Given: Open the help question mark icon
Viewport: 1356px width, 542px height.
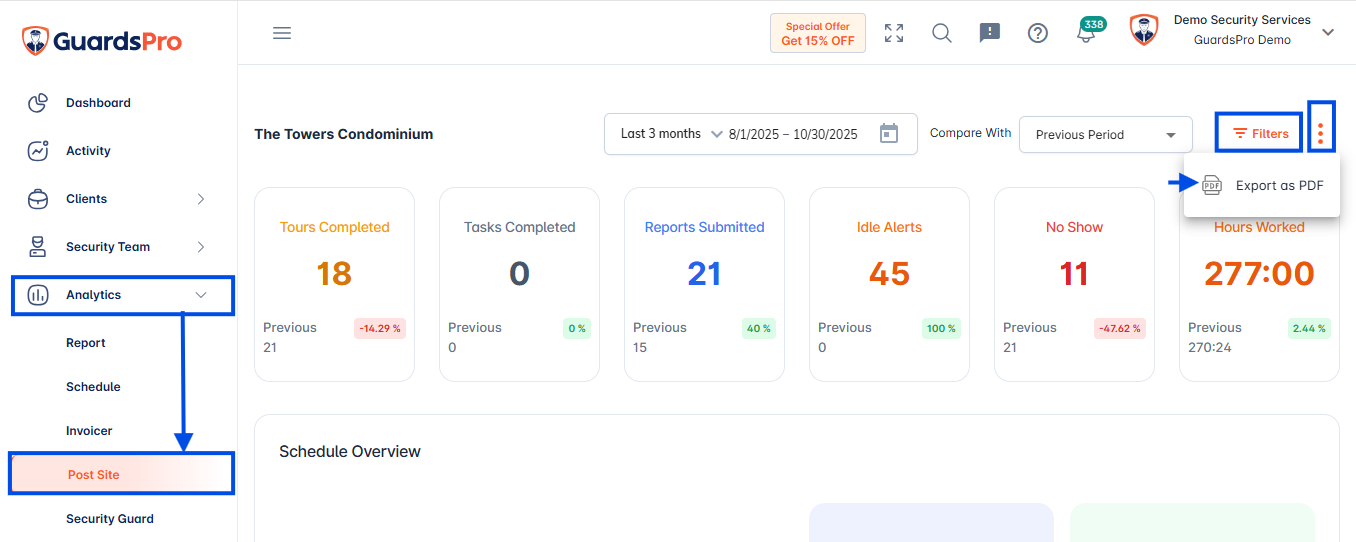Looking at the screenshot, I should point(1038,33).
